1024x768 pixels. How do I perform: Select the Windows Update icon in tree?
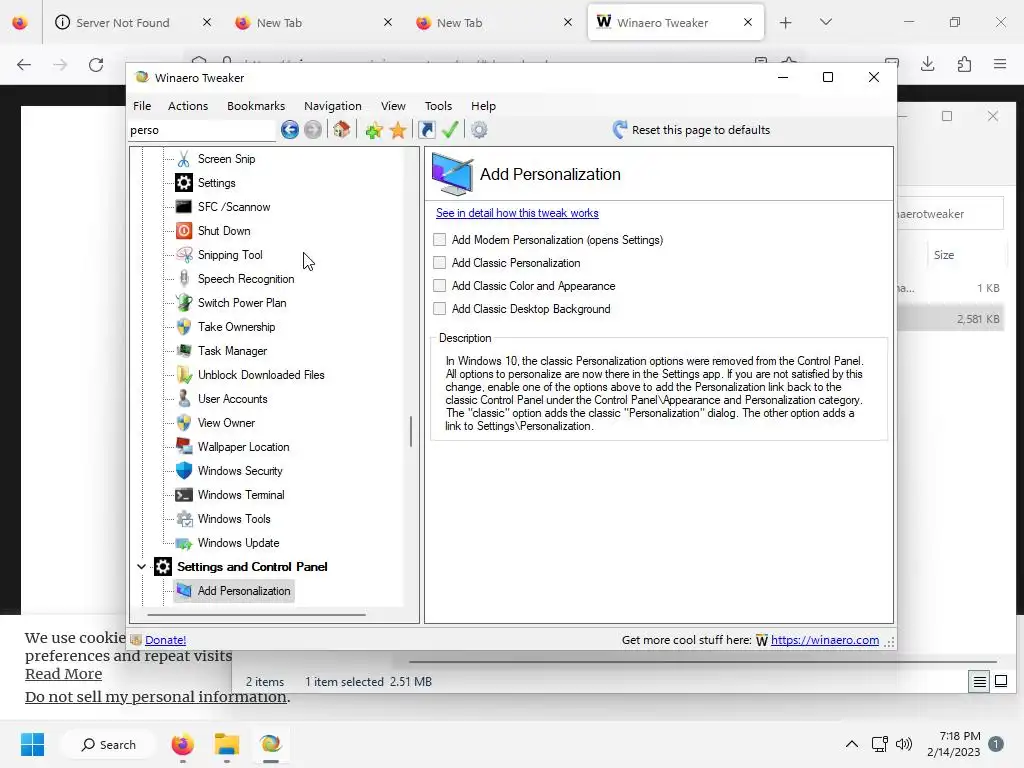(x=184, y=543)
